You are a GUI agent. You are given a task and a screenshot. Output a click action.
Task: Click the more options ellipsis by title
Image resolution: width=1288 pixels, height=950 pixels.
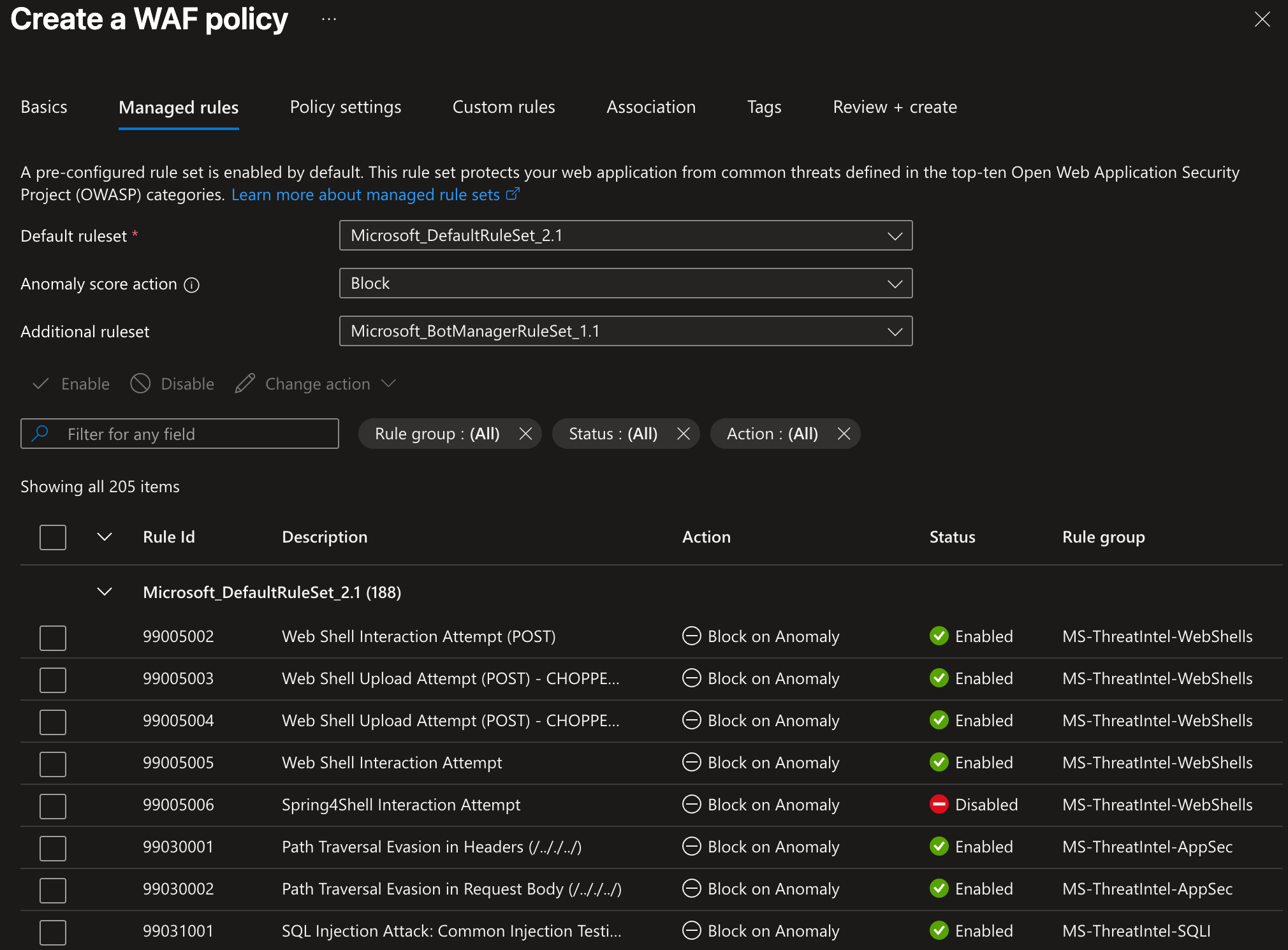329,19
